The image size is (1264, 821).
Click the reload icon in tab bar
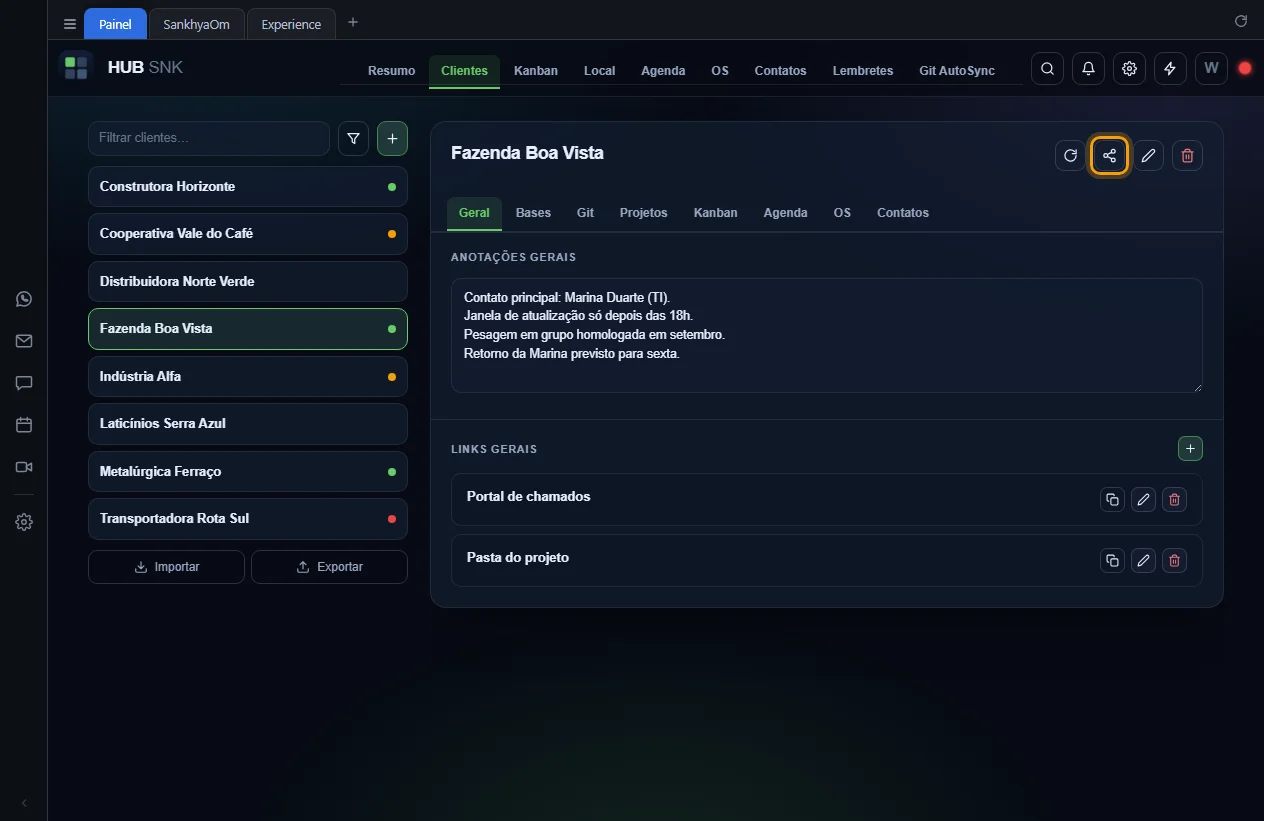click(x=1241, y=21)
